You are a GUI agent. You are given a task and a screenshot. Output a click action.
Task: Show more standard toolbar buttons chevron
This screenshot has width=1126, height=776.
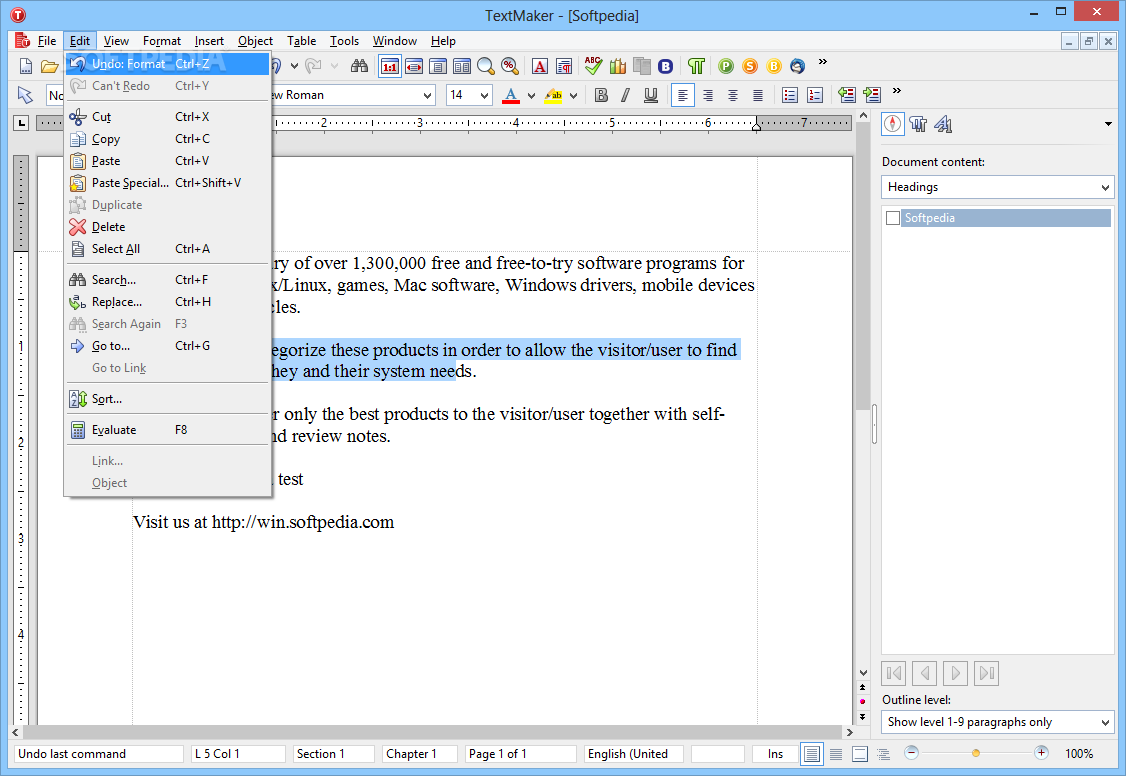tap(823, 62)
